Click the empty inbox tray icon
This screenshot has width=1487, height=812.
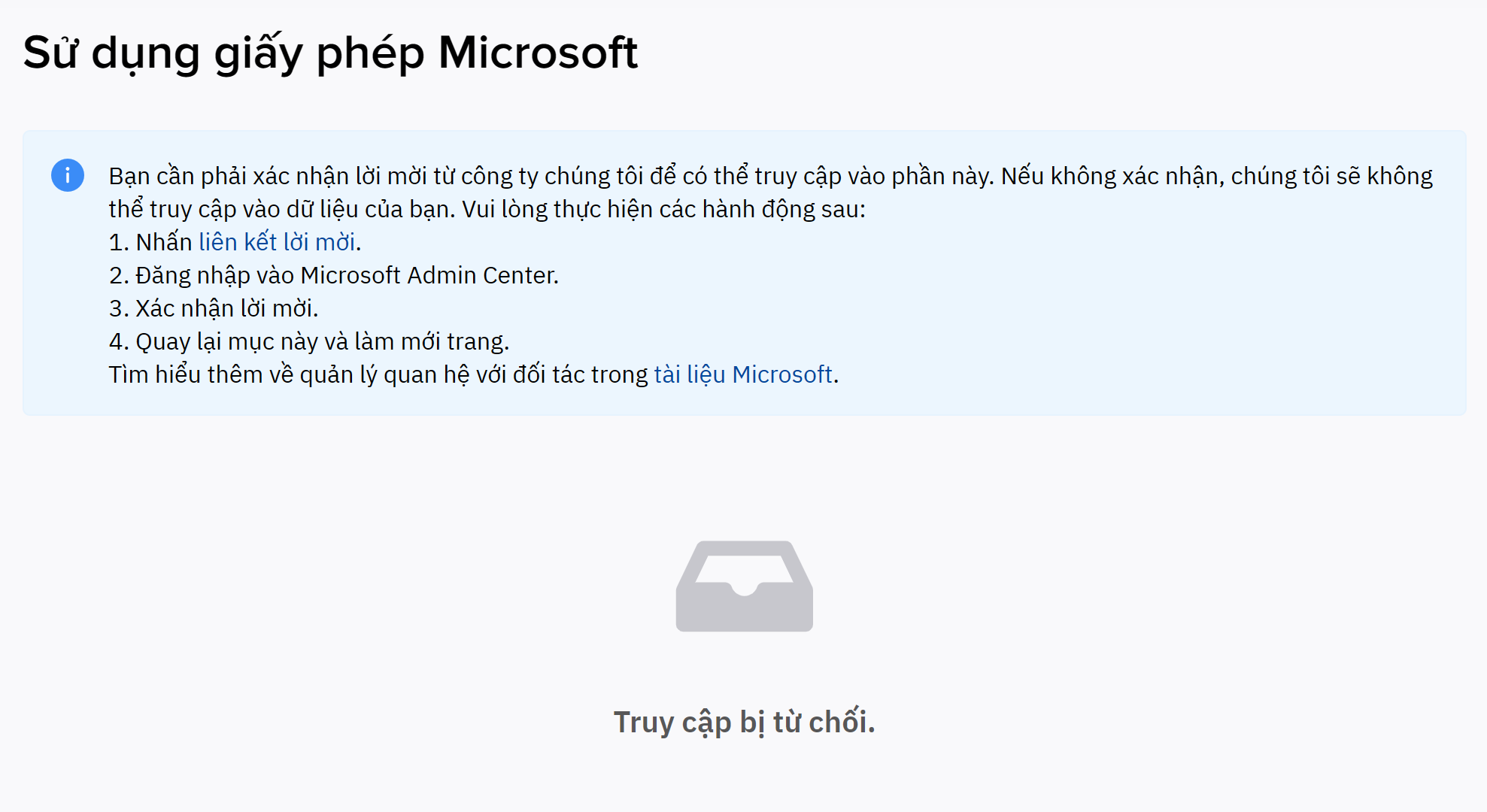pos(744,586)
